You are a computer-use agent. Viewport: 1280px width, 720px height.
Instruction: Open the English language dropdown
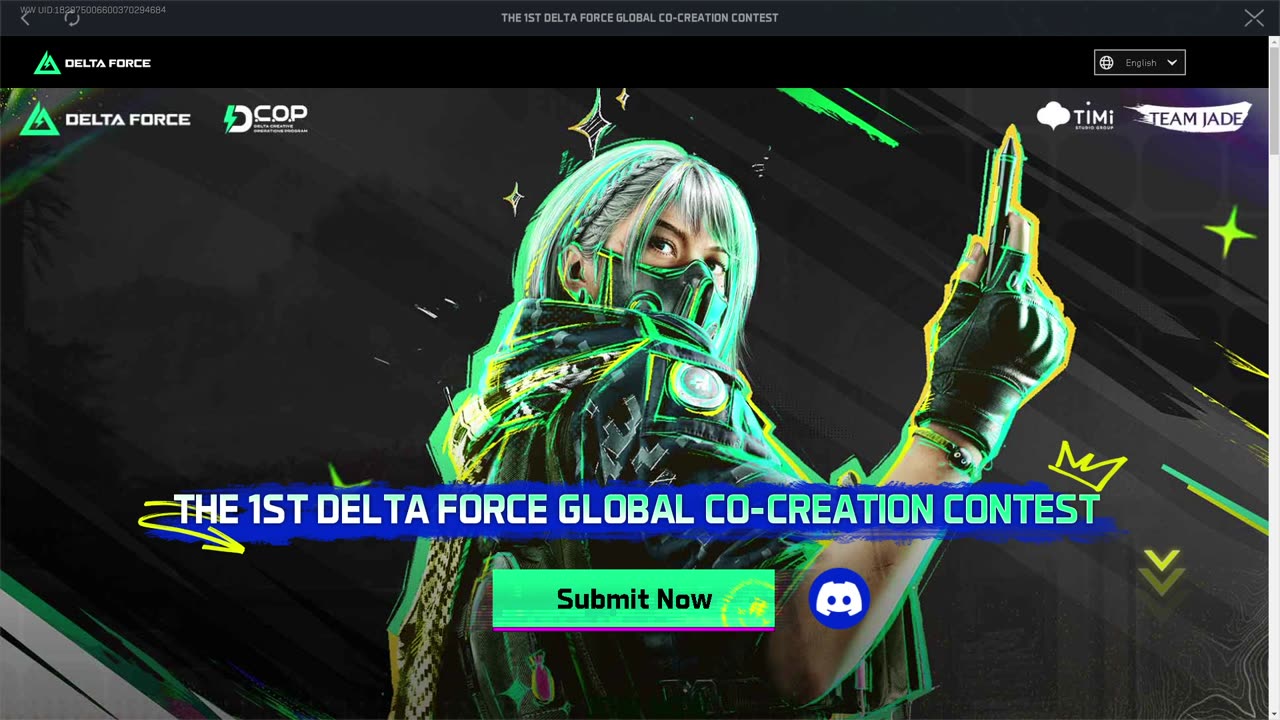tap(1140, 63)
